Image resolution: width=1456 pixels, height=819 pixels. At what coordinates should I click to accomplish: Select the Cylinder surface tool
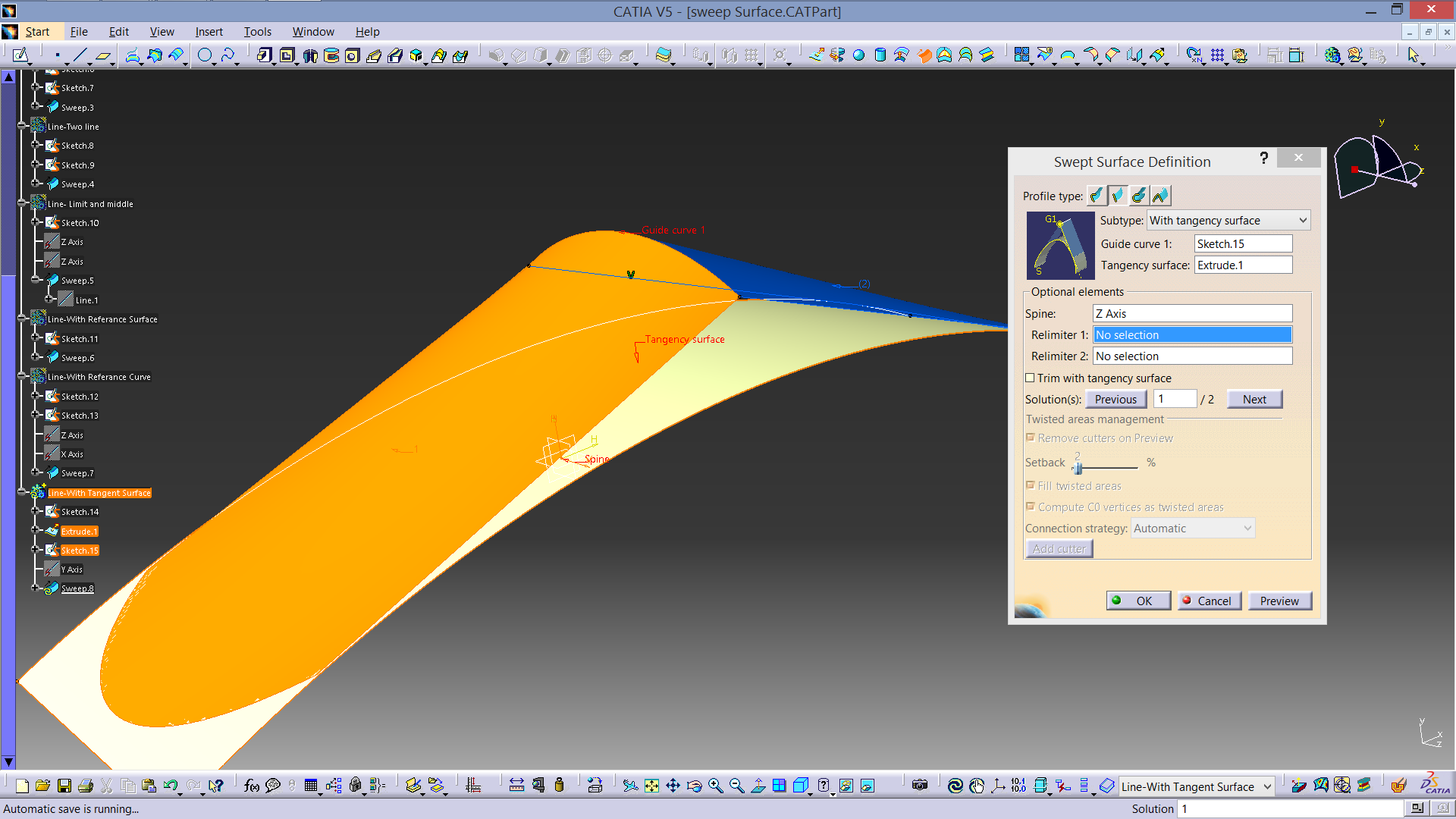click(x=880, y=55)
